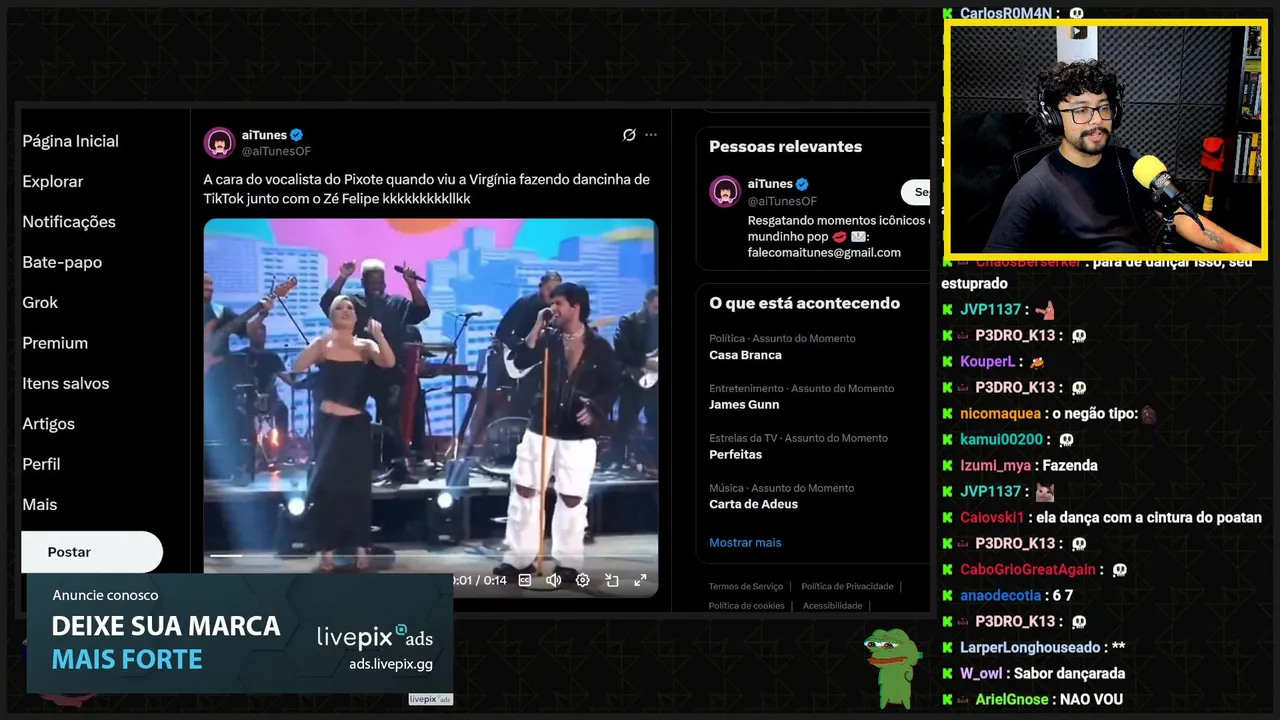This screenshot has height=720, width=1280.
Task: Open Notificações in the sidebar
Action: (x=69, y=222)
